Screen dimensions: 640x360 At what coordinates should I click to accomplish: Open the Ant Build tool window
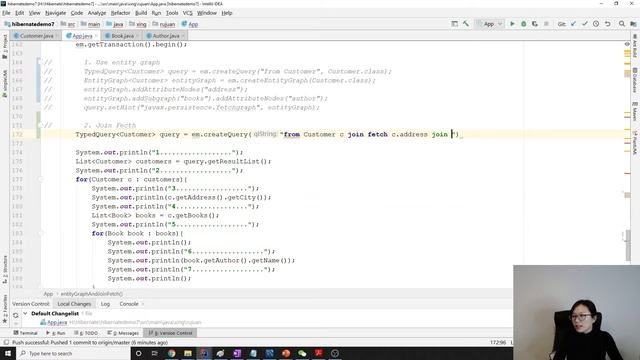coord(635,45)
